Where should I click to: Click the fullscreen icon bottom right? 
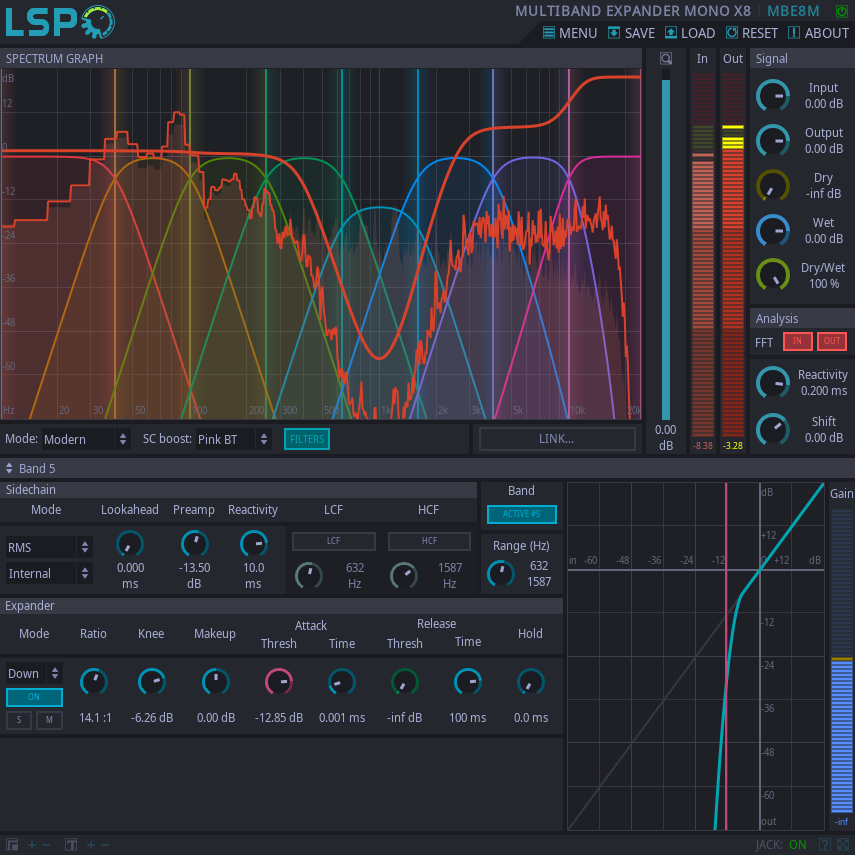click(x=844, y=845)
